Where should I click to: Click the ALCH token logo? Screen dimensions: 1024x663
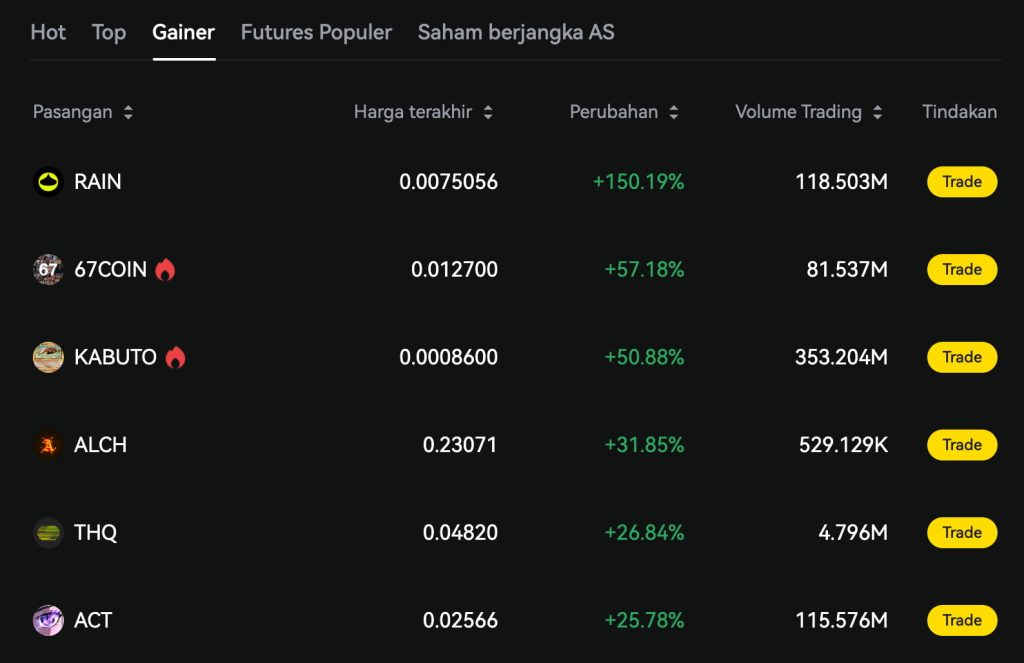[47, 445]
